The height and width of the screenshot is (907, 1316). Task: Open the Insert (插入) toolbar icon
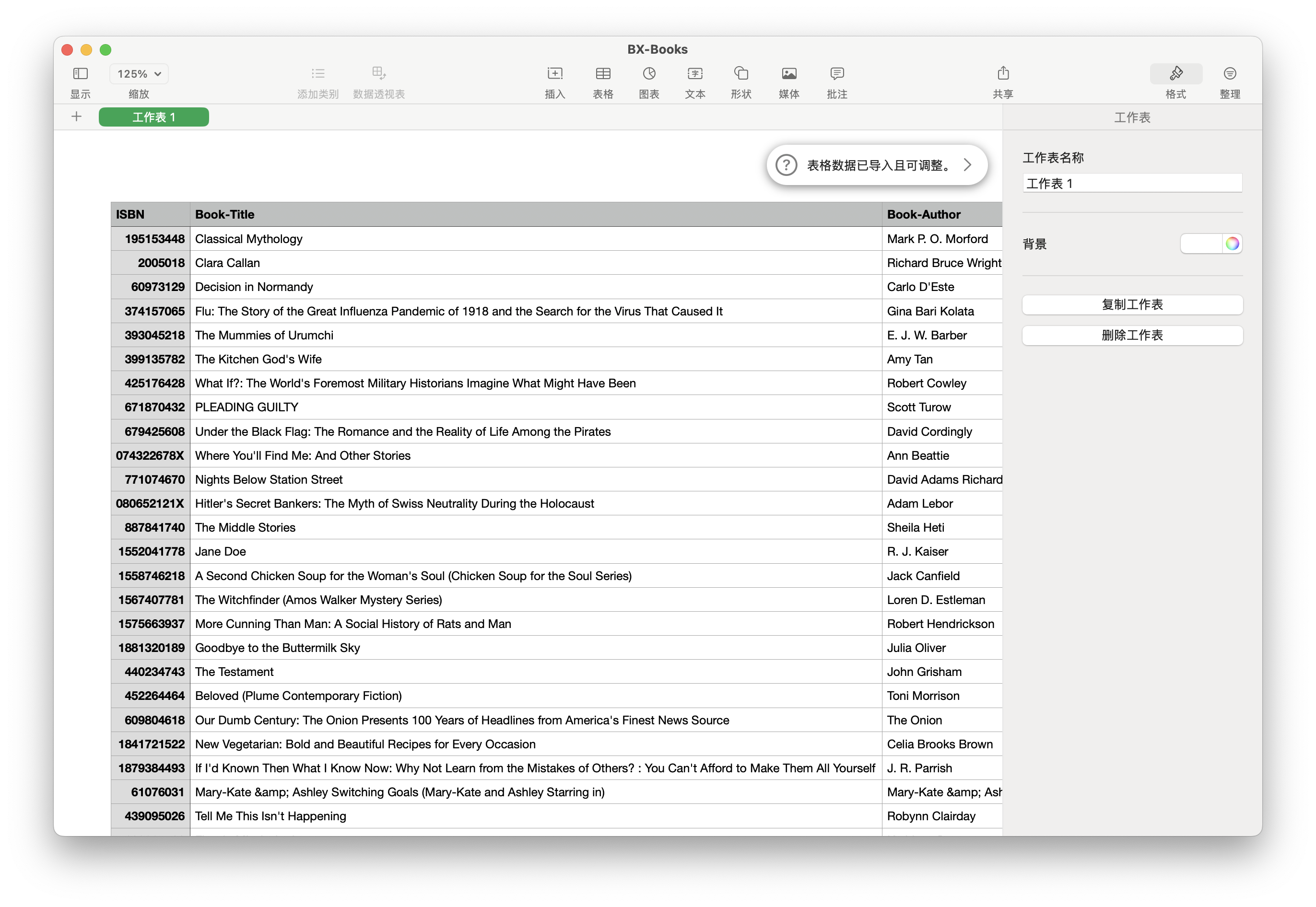click(x=555, y=74)
